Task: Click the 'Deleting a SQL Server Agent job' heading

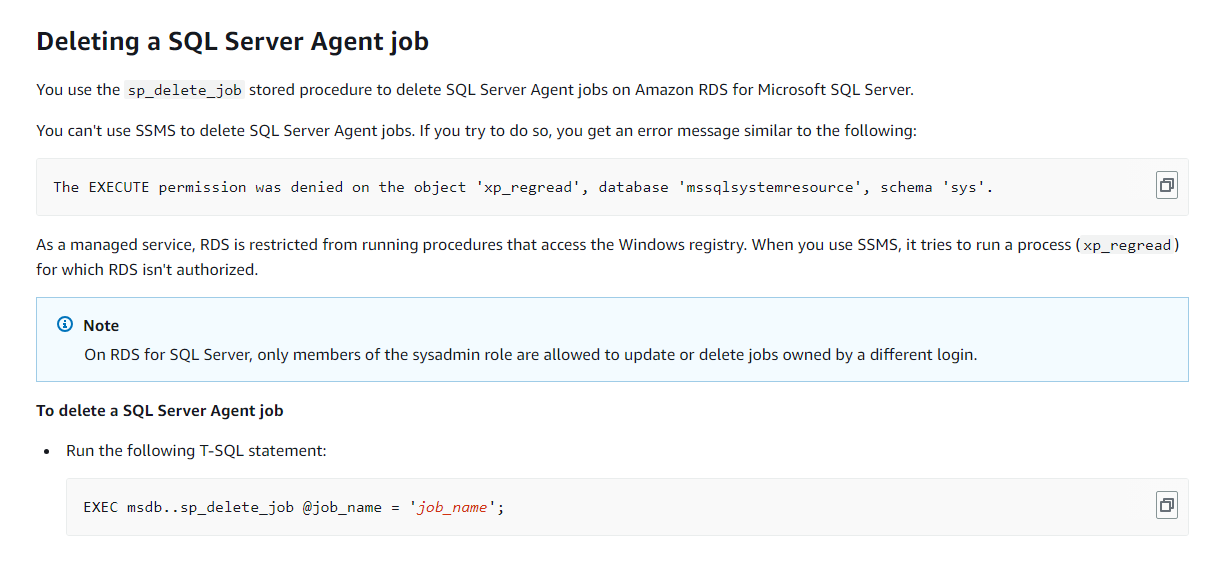Action: click(x=233, y=41)
